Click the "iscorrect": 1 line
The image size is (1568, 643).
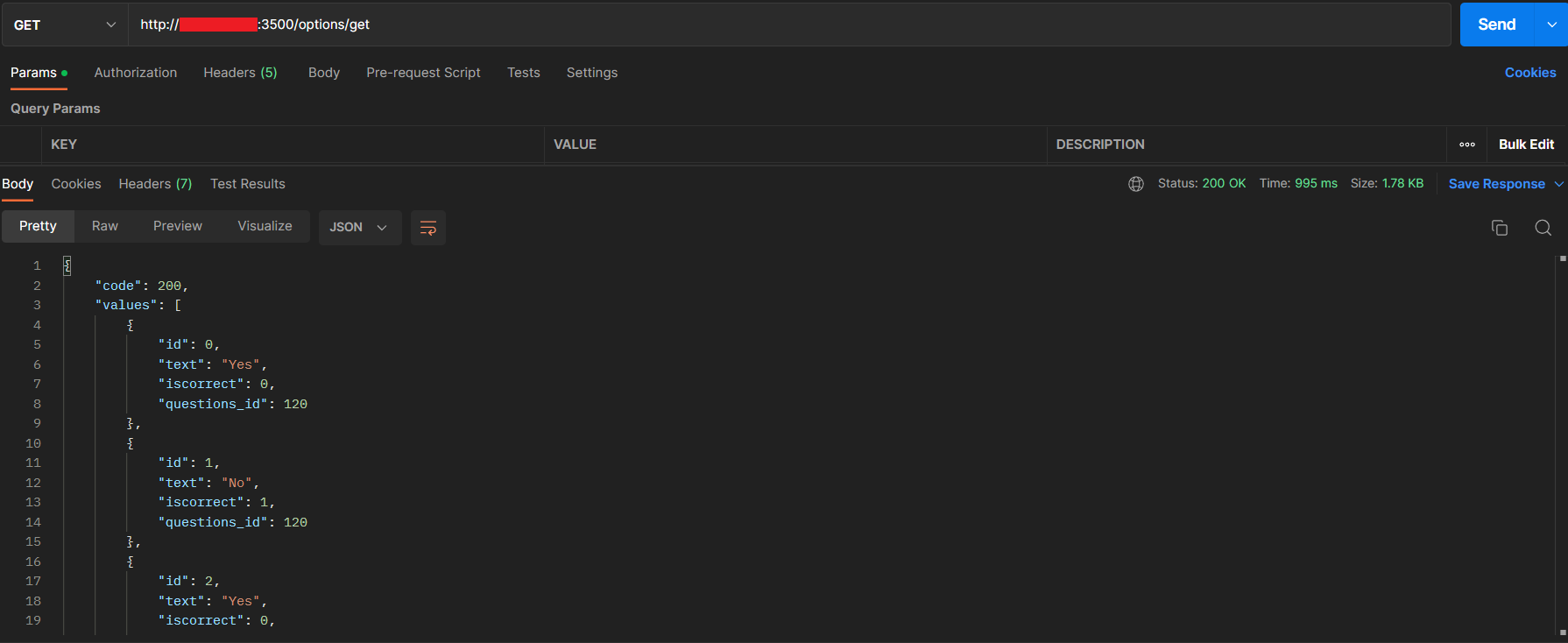click(x=216, y=502)
